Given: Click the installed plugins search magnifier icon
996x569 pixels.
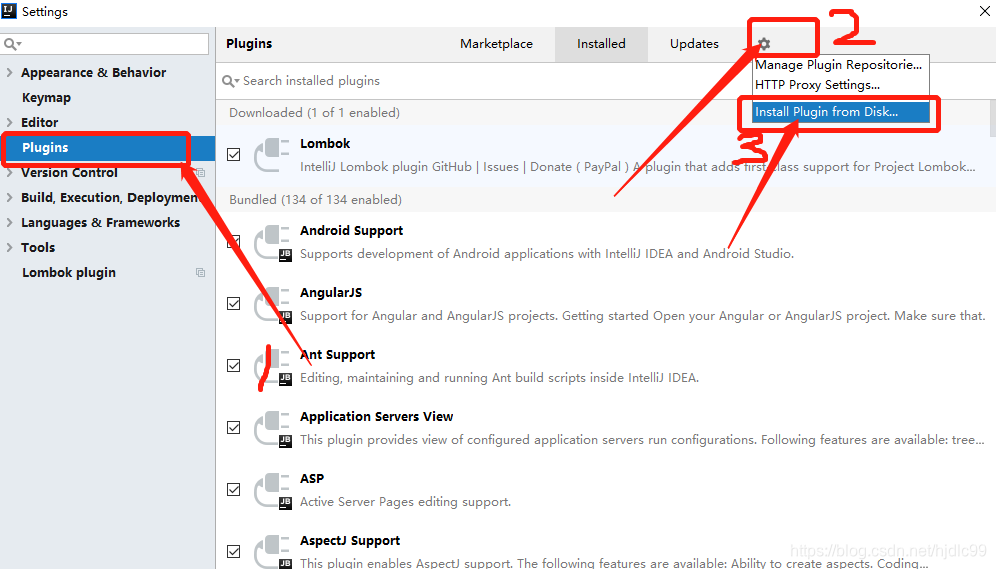Looking at the screenshot, I should [230, 81].
